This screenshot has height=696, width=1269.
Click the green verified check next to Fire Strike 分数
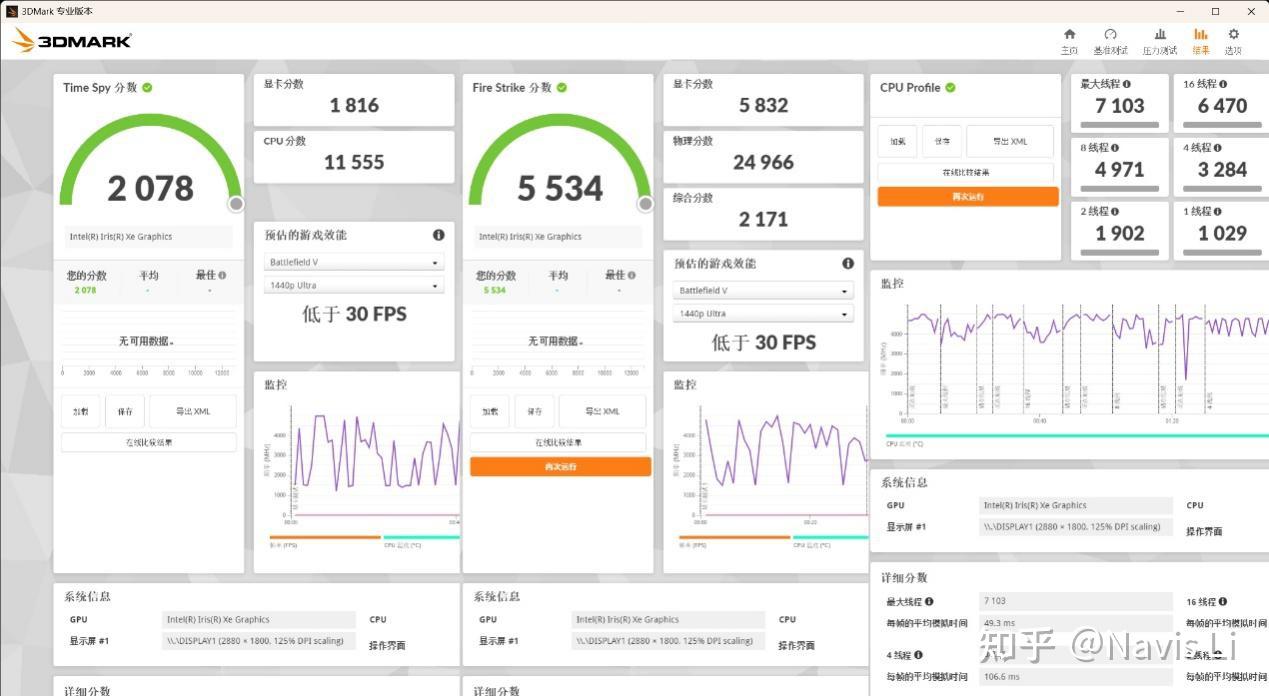click(x=562, y=87)
